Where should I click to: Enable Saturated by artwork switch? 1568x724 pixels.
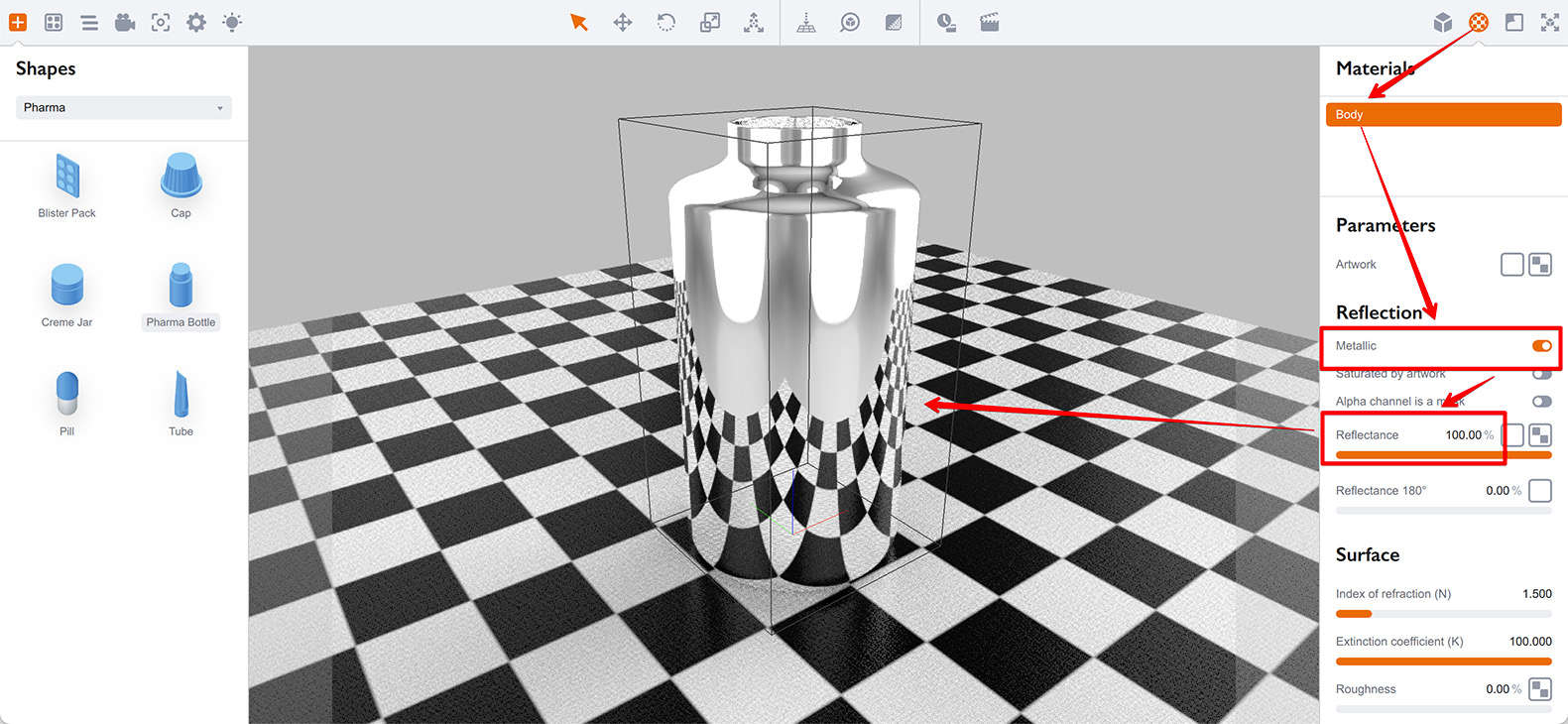pos(1541,374)
